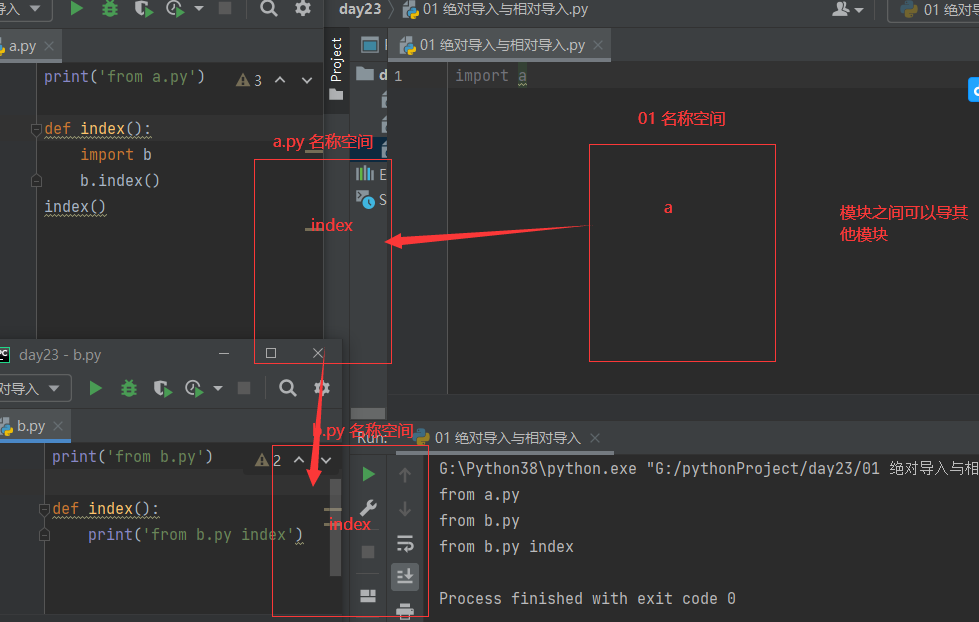Maximize the day23 - b.py window
This screenshot has height=622, width=979.
point(271,353)
